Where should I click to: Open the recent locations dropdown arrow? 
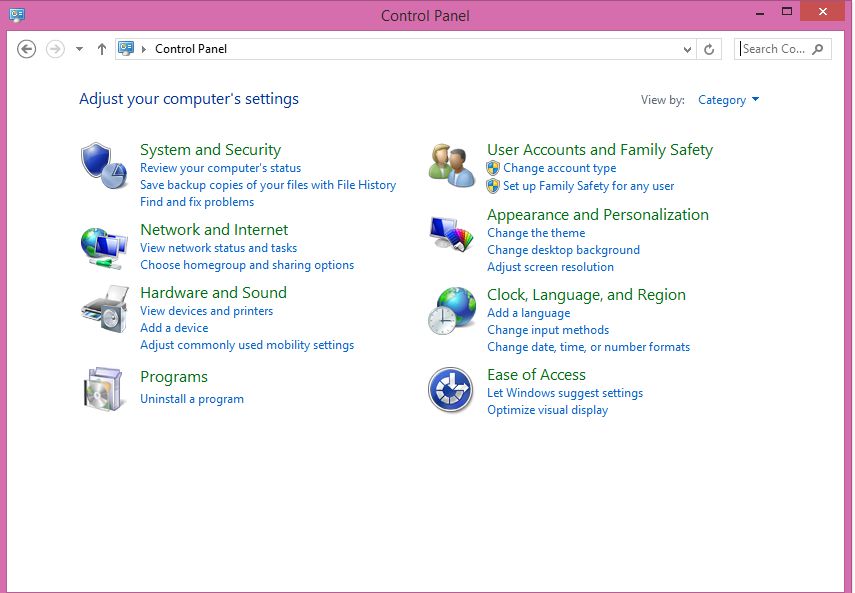pyautogui.click(x=80, y=49)
